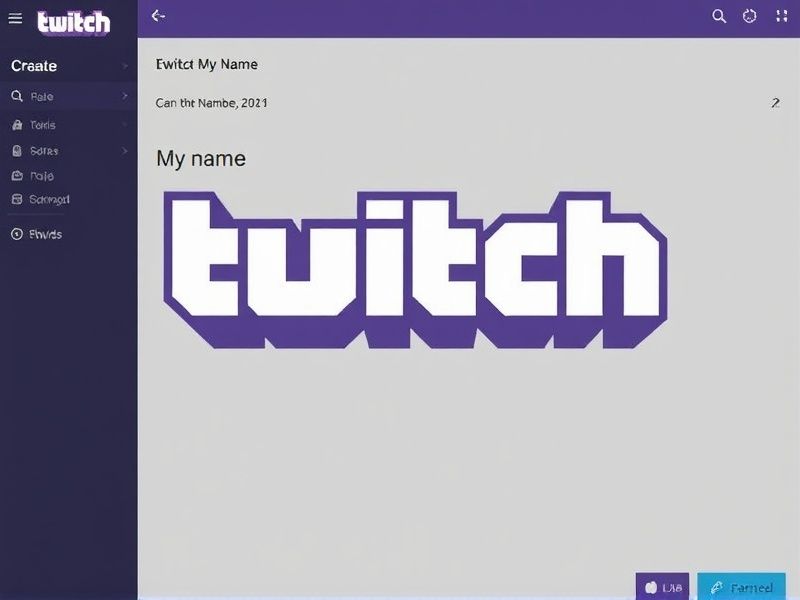Viewport: 800px width, 600px height.
Task: Click the large Twitch logo image
Action: [x=415, y=270]
